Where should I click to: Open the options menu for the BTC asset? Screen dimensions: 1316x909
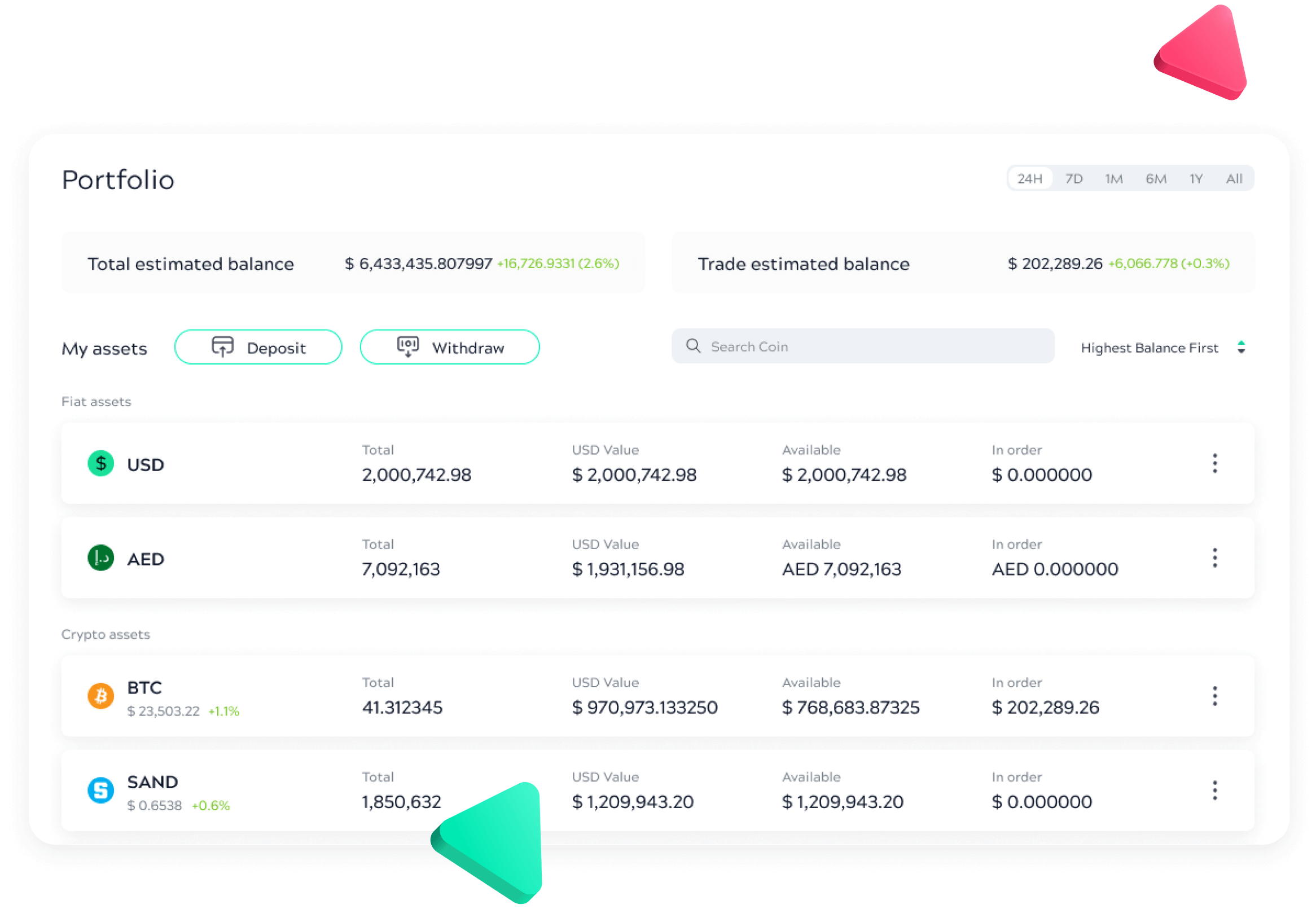(x=1215, y=695)
